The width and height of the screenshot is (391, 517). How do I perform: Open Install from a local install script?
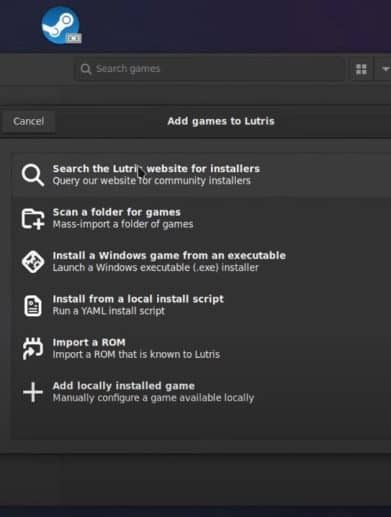[x=138, y=299]
